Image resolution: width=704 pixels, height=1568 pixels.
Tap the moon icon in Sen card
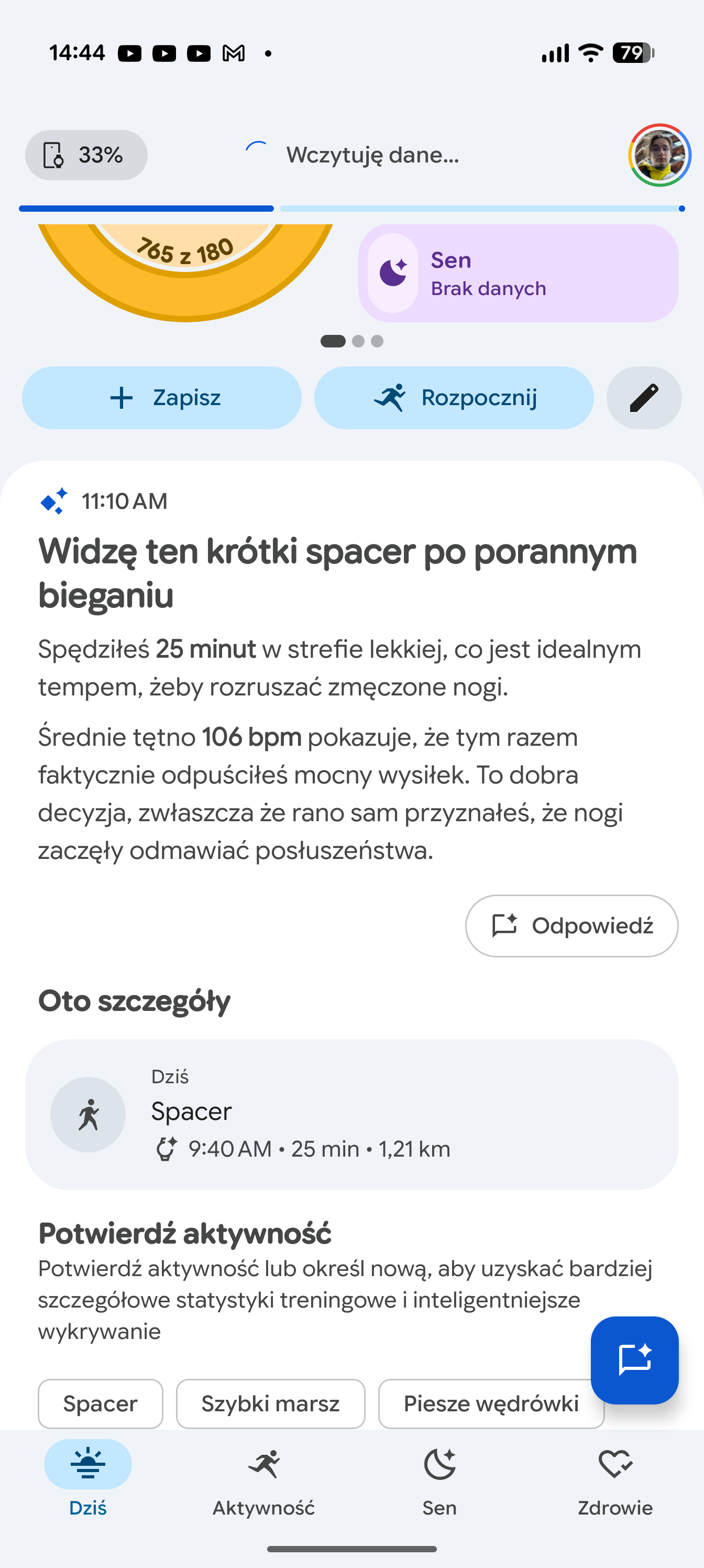(393, 273)
